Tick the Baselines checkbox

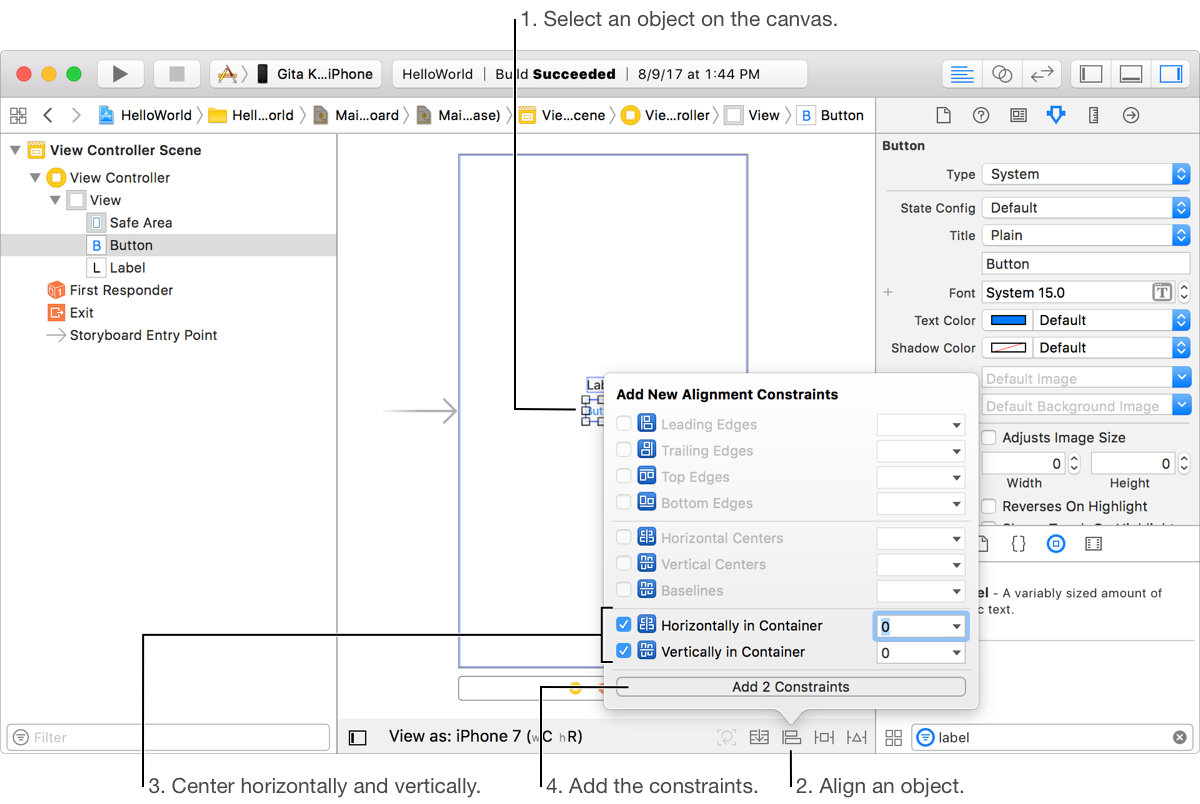pos(624,590)
